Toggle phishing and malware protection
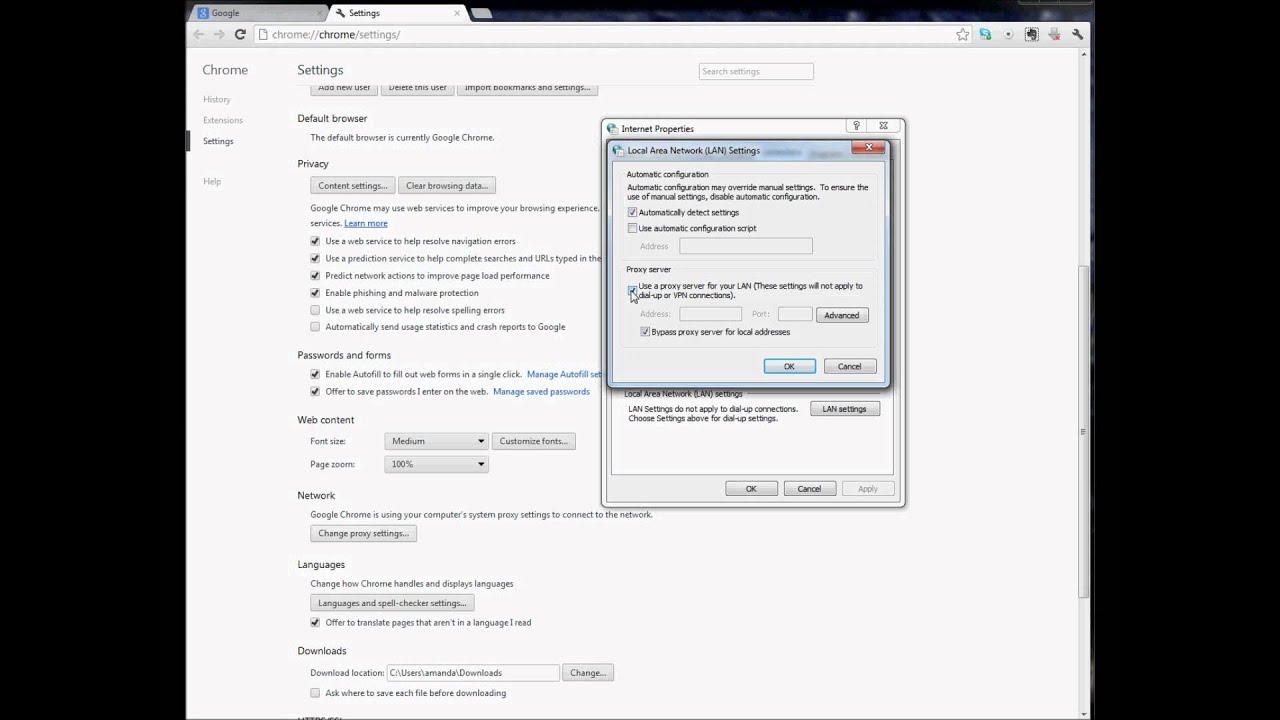The image size is (1280, 720). pos(315,292)
